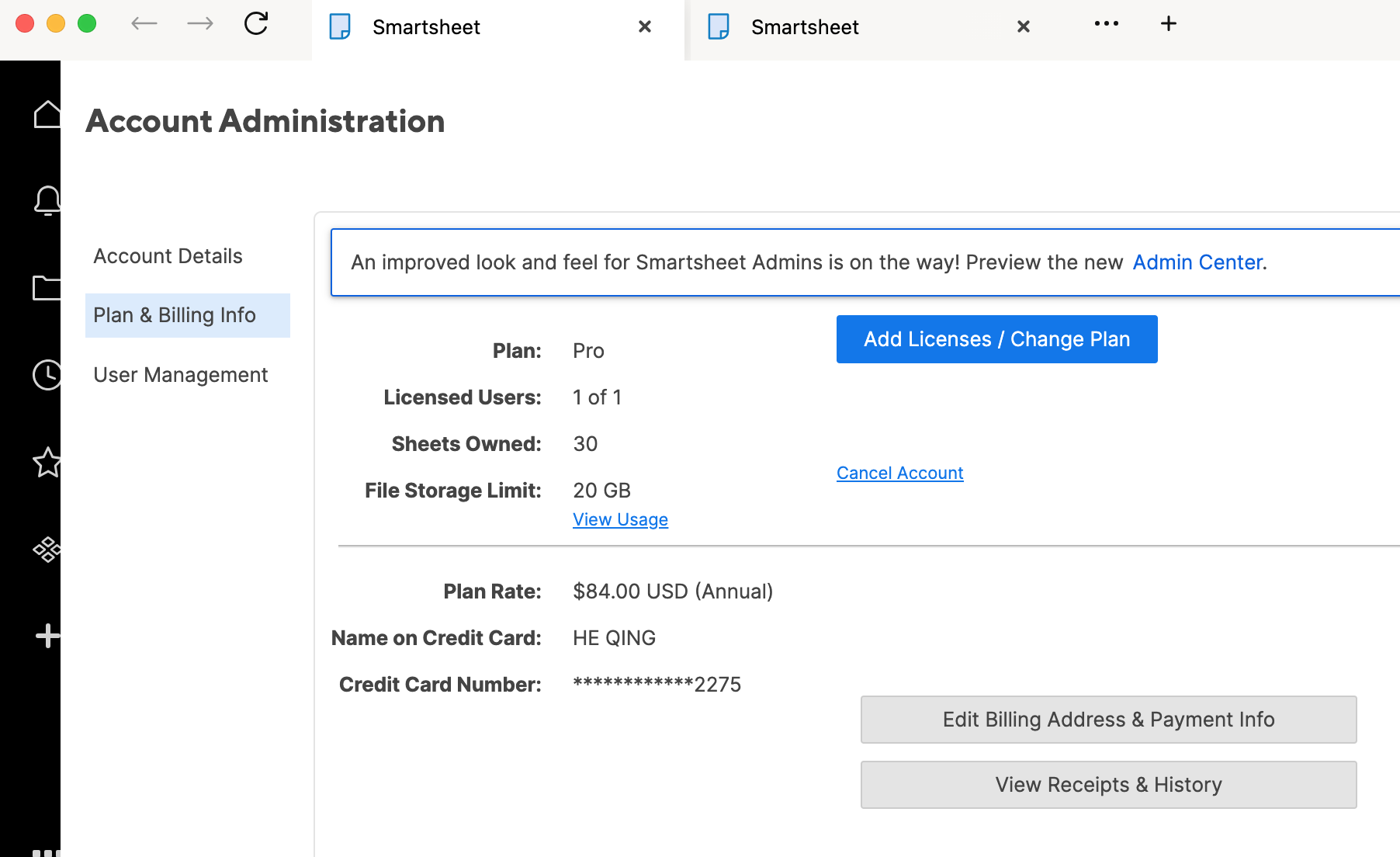Go to User Management section
Viewport: 1400px width, 857px height.
[x=180, y=375]
